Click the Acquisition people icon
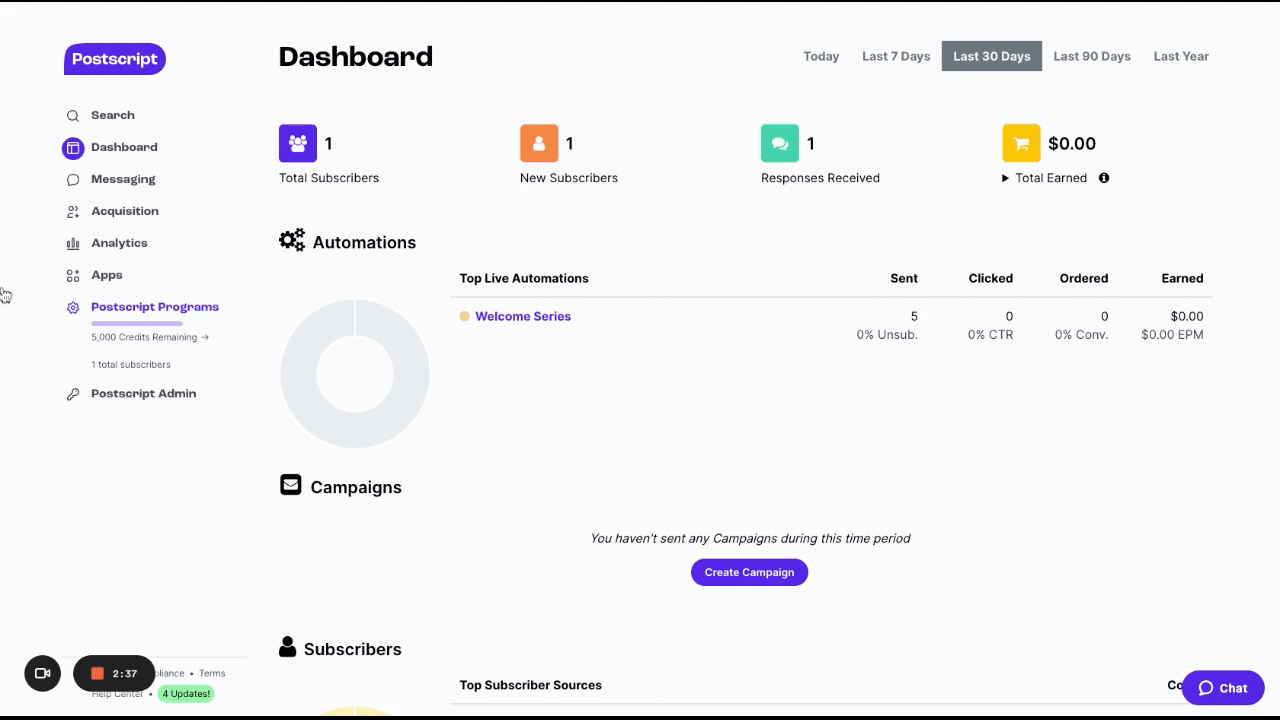Viewport: 1280px width, 720px height. 73,212
